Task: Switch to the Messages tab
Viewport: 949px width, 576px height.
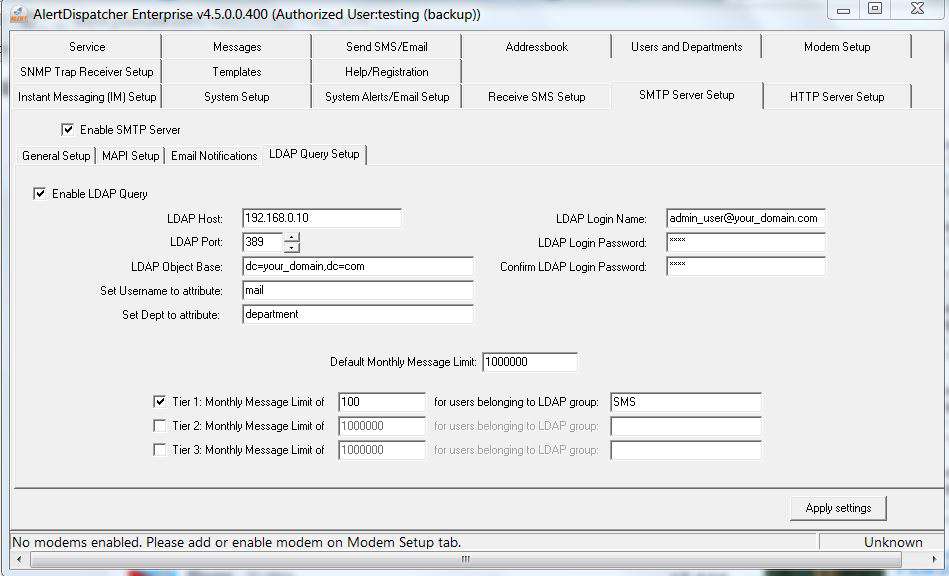Action: (x=237, y=47)
